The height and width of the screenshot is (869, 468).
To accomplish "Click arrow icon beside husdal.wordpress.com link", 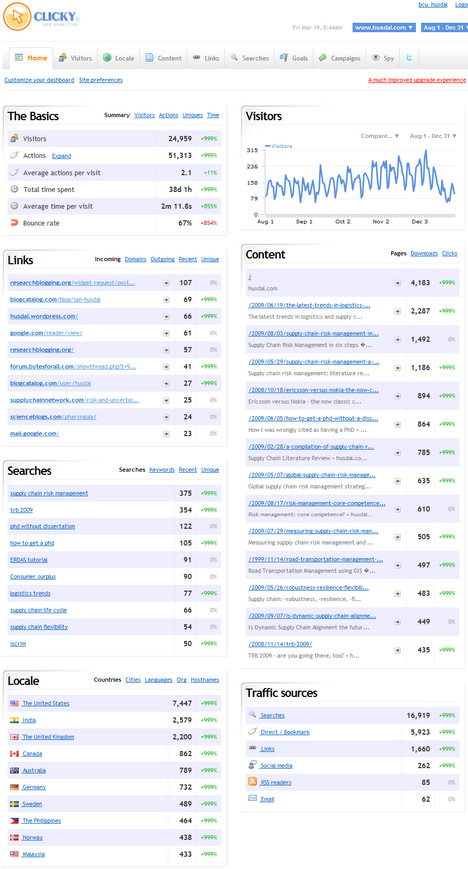I will (x=166, y=316).
